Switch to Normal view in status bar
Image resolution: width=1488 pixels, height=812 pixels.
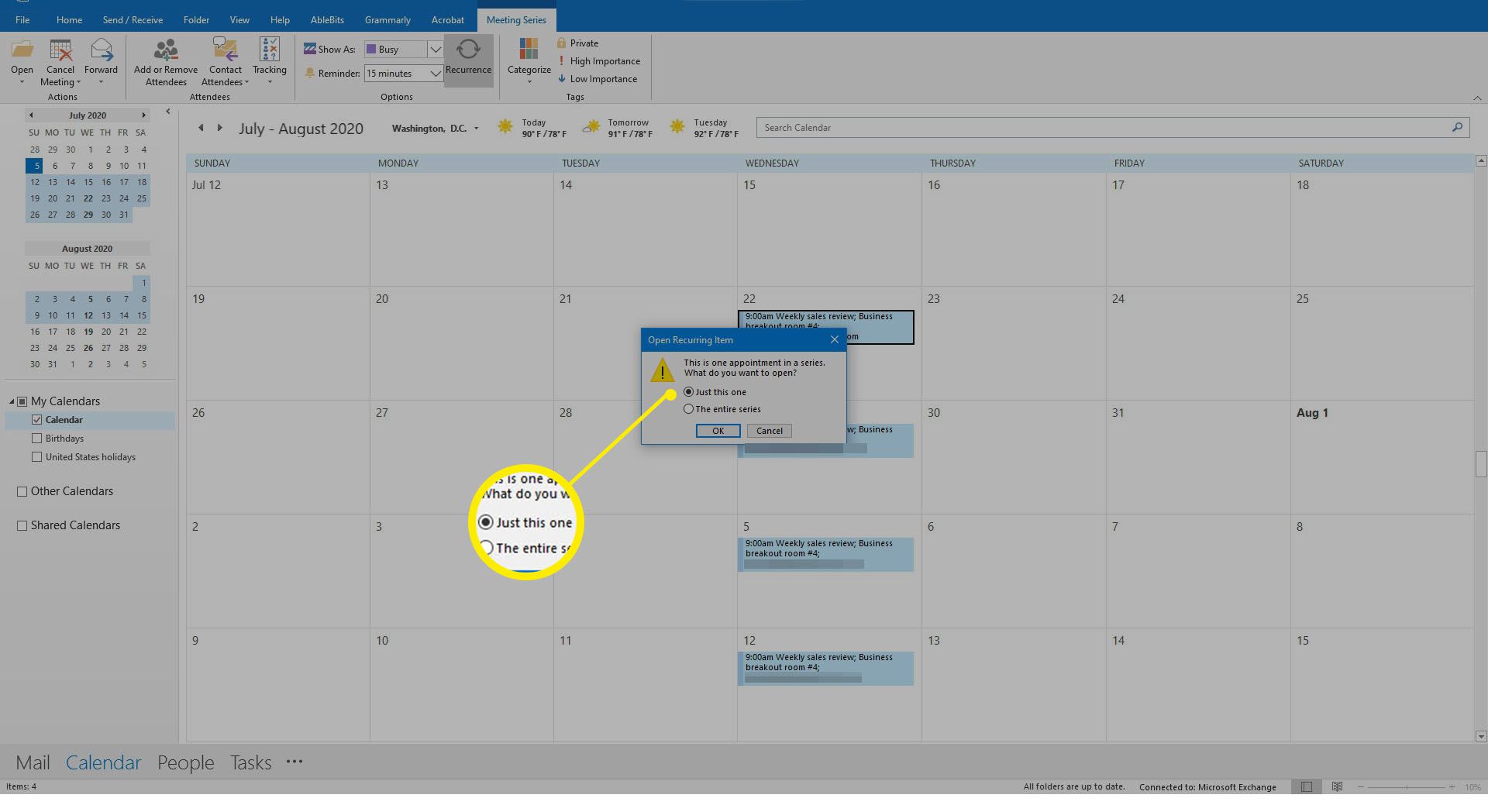[x=1307, y=787]
